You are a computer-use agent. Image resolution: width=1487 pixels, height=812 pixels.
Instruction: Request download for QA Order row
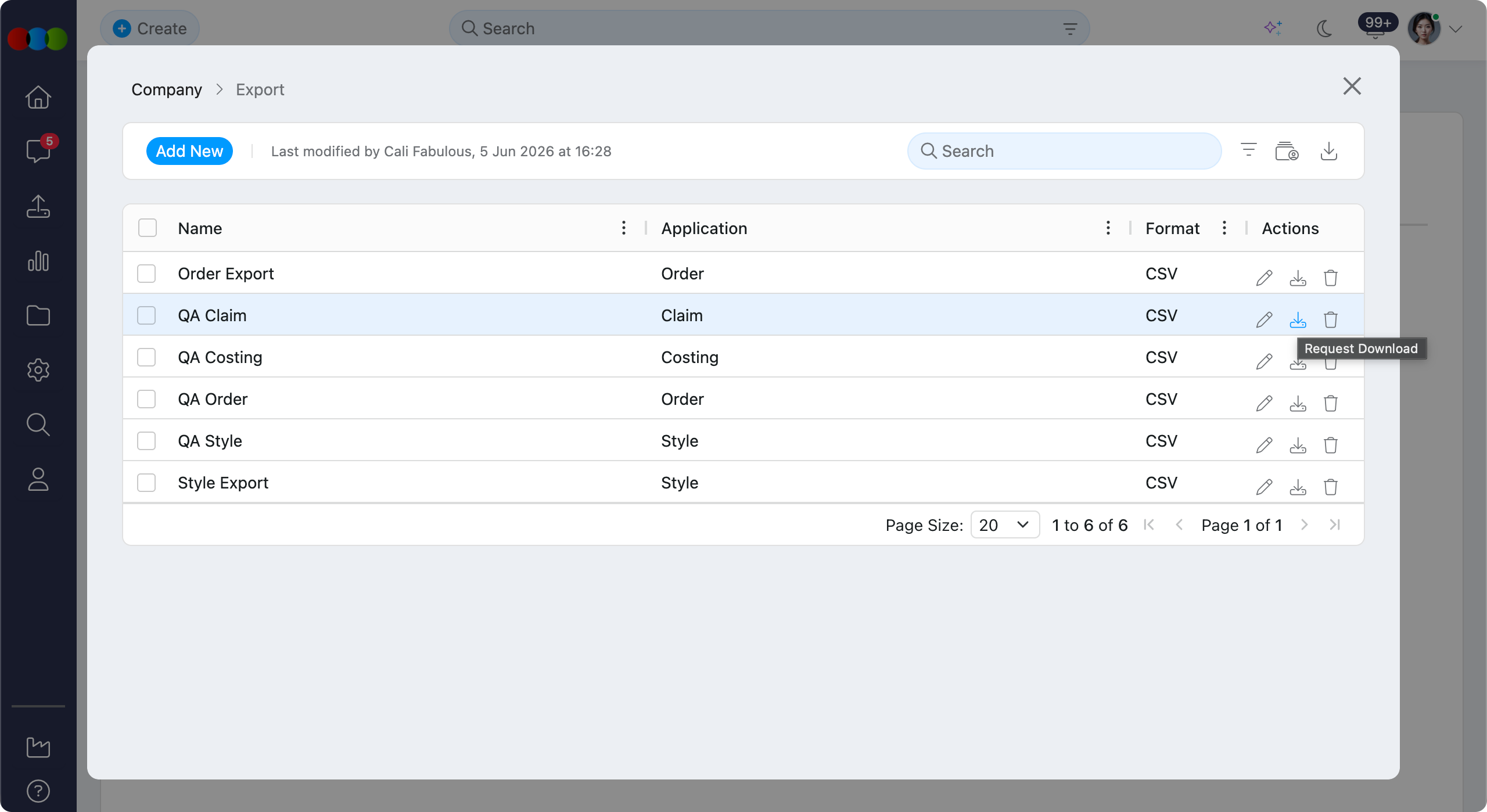point(1298,403)
